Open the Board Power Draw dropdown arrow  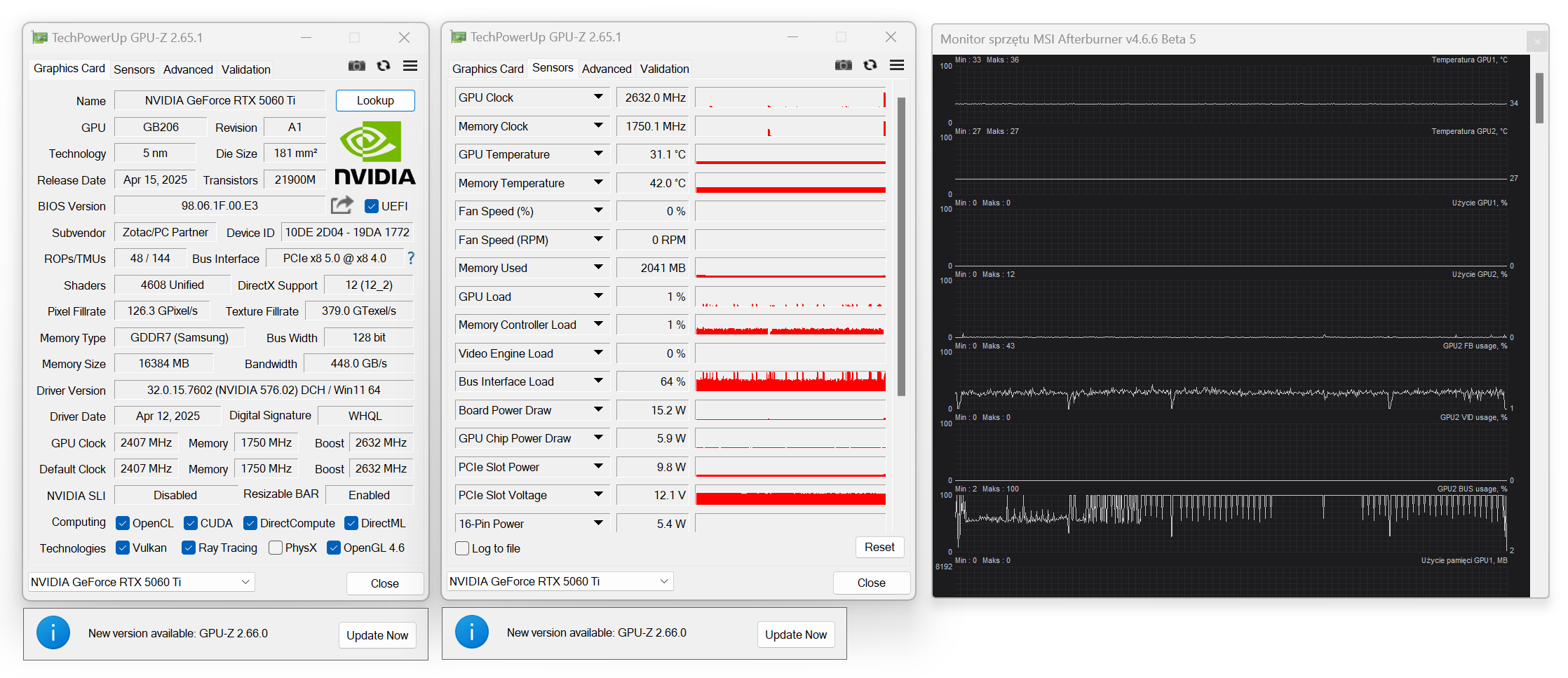tap(598, 409)
